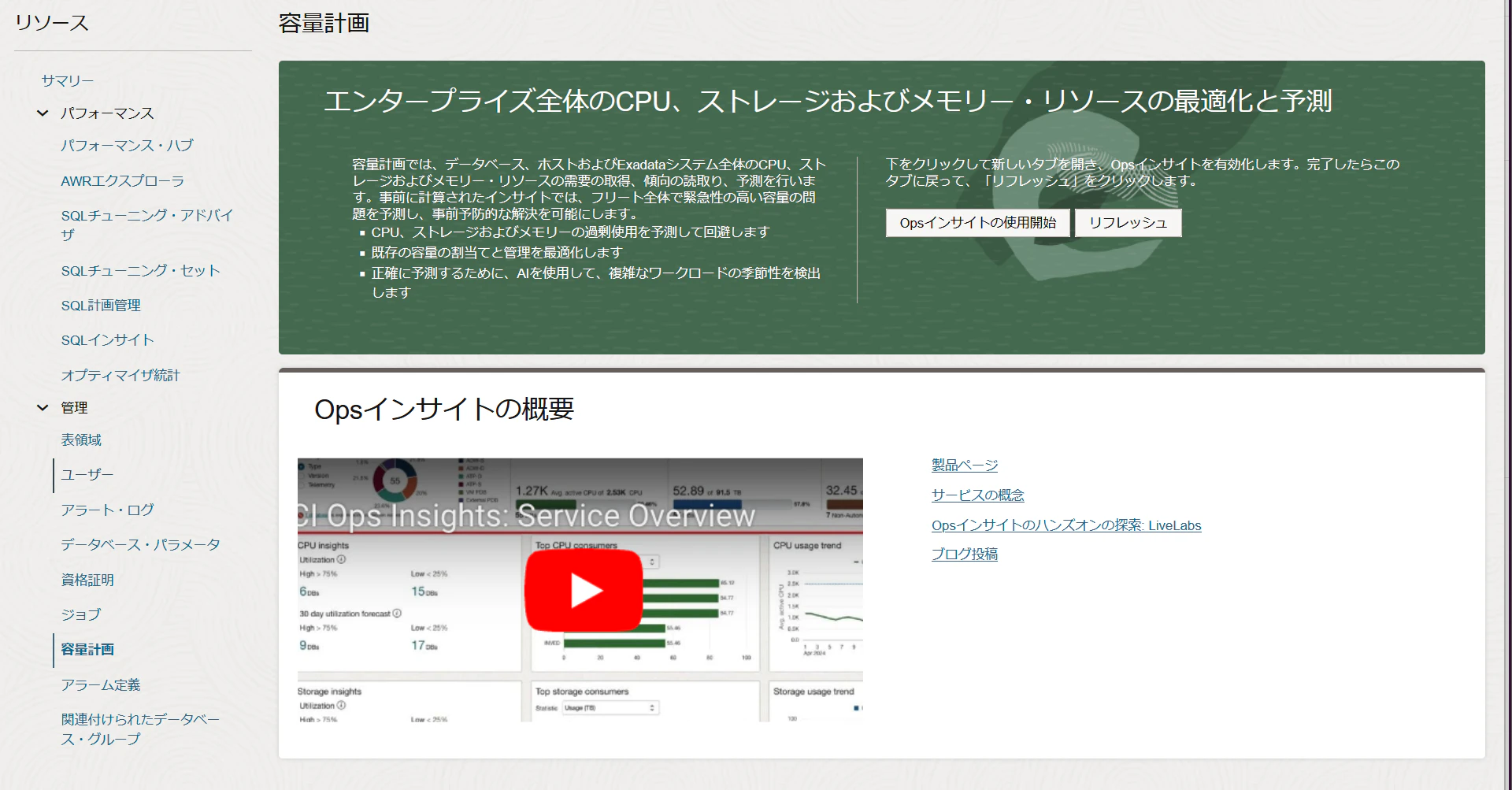This screenshot has width=1512, height=790.
Task: Go to ジョブ page
Action: [81, 615]
